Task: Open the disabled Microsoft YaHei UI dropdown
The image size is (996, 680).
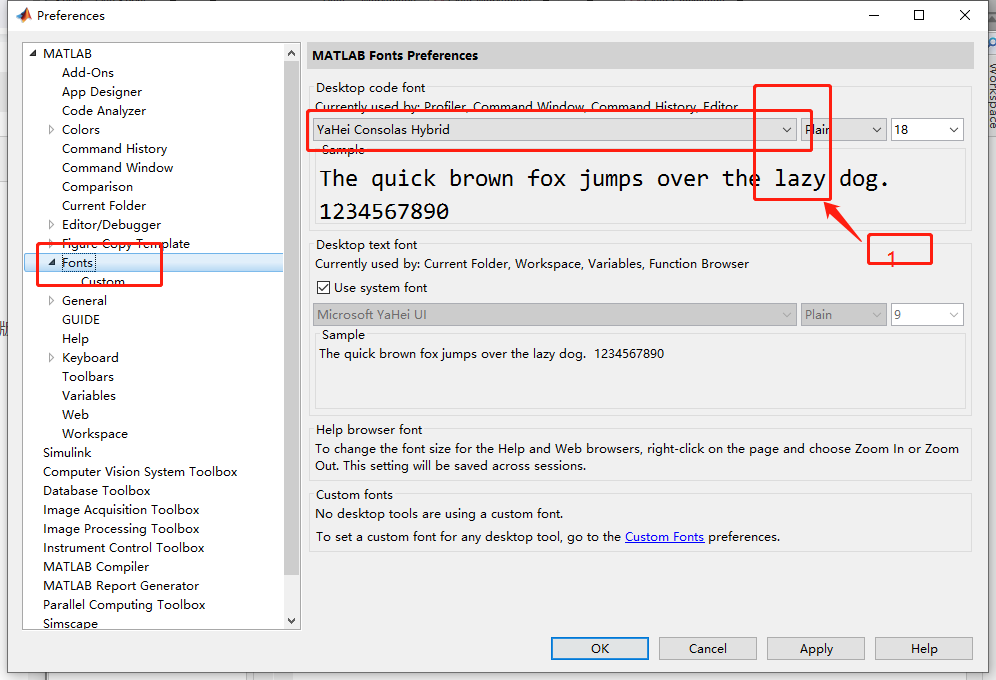Action: click(x=555, y=314)
